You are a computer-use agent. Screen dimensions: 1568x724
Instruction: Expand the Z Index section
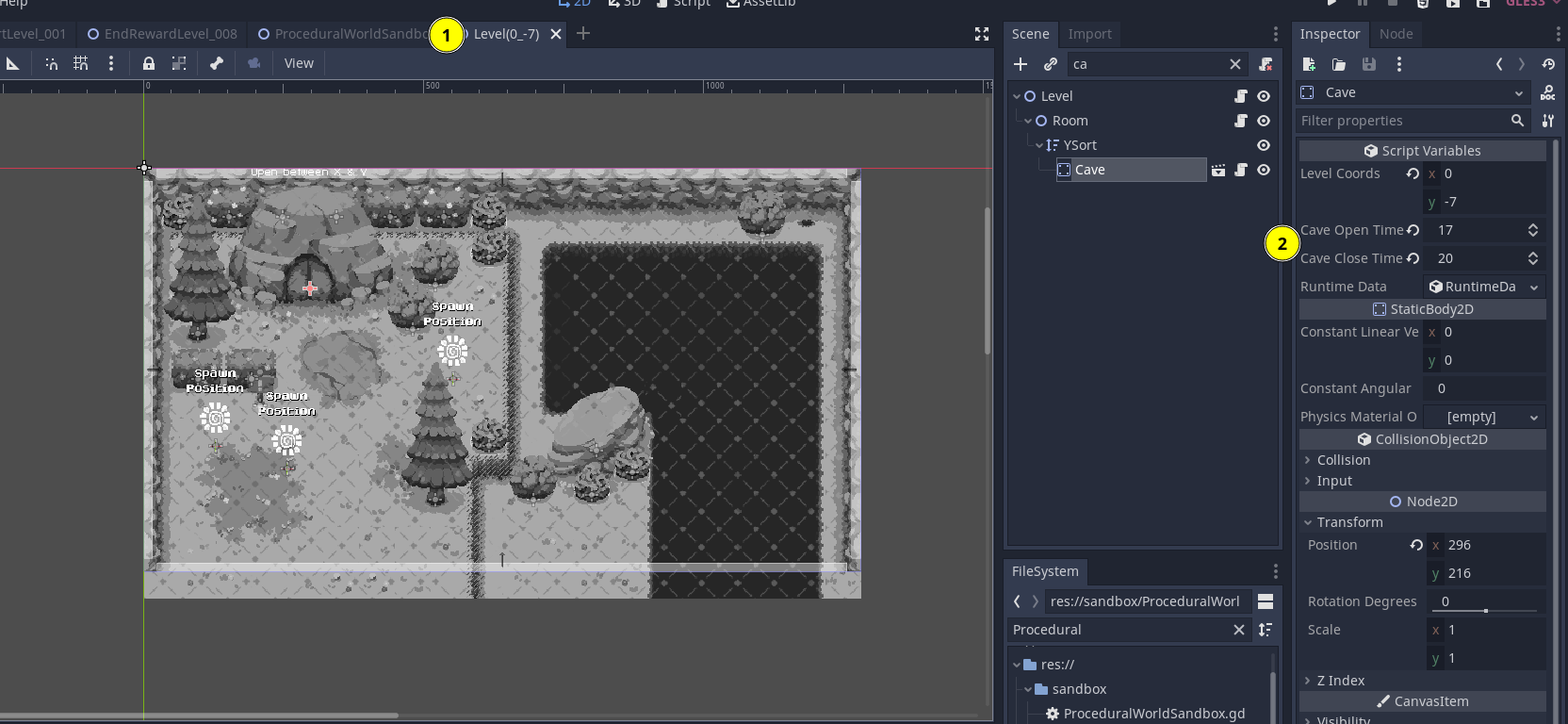coord(1423,681)
